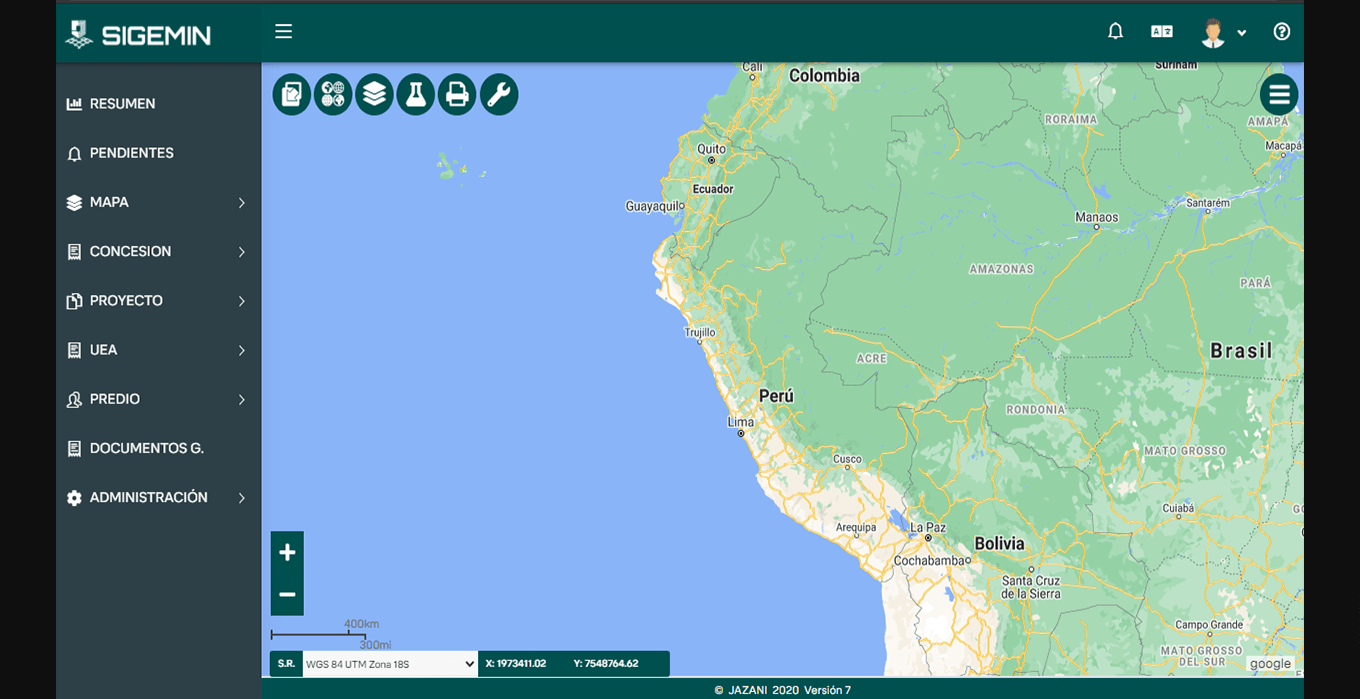The image size is (1360, 699).
Task: Zoom in the map with plus button
Action: [x=287, y=552]
